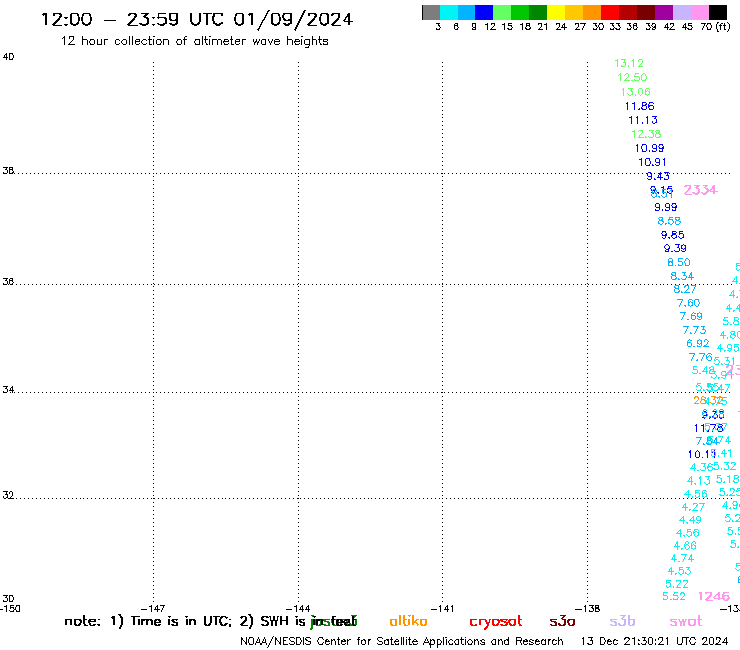The image size is (740, 650).
Task: Select the pink 1246 swot label
Action: click(x=714, y=596)
